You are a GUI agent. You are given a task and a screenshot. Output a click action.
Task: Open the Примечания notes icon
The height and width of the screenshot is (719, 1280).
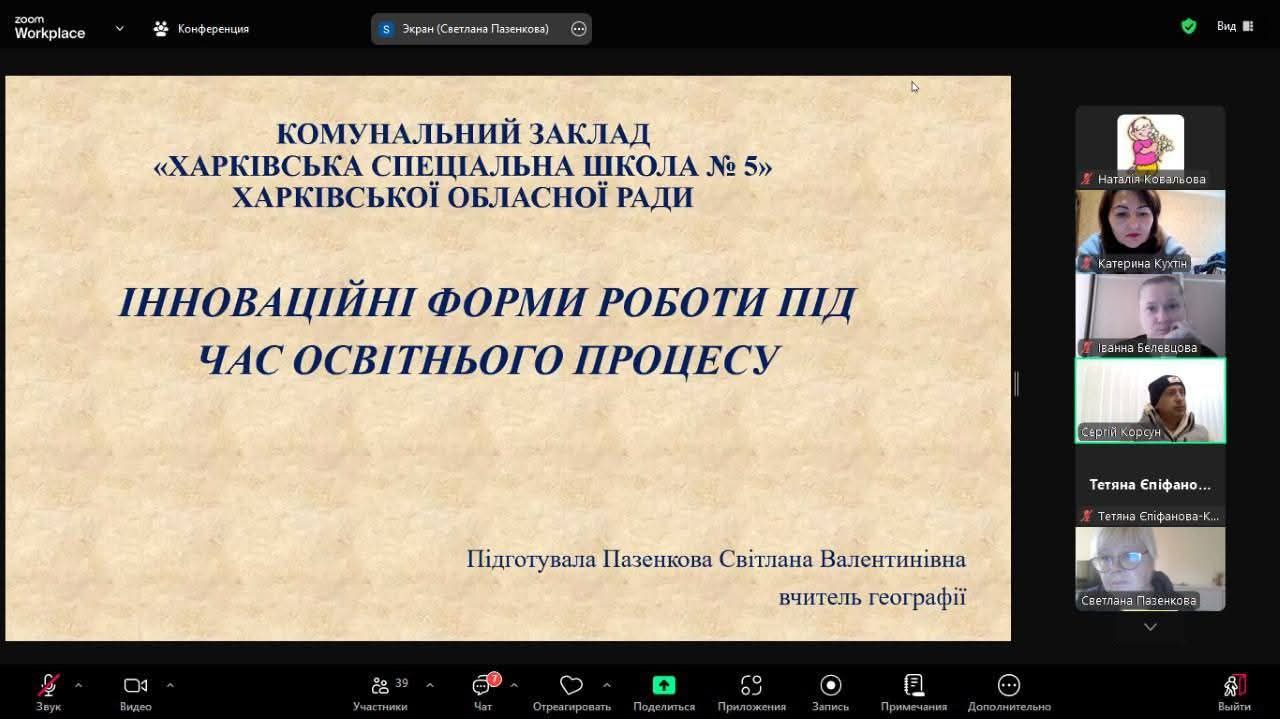(913, 686)
